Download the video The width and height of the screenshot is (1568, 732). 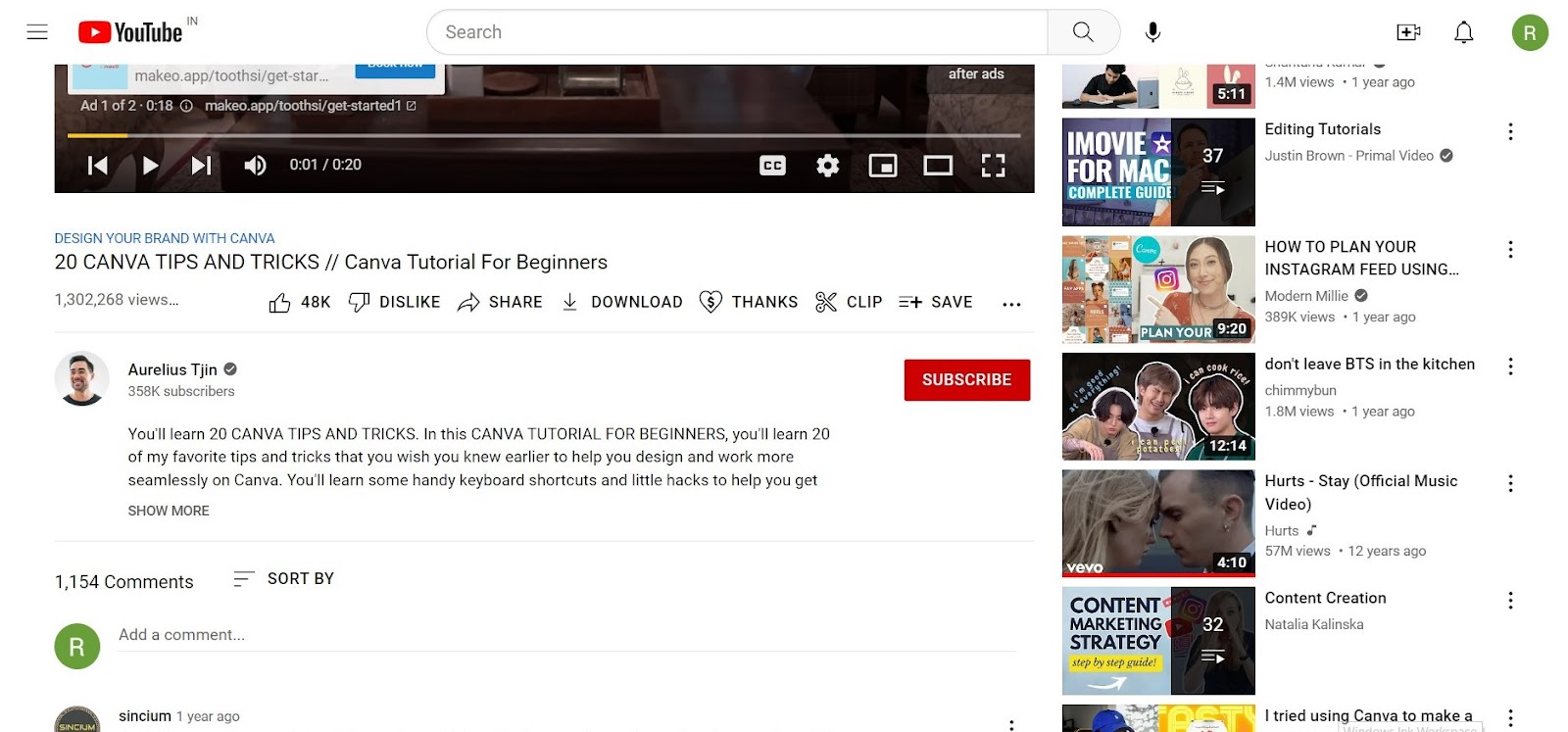click(621, 302)
